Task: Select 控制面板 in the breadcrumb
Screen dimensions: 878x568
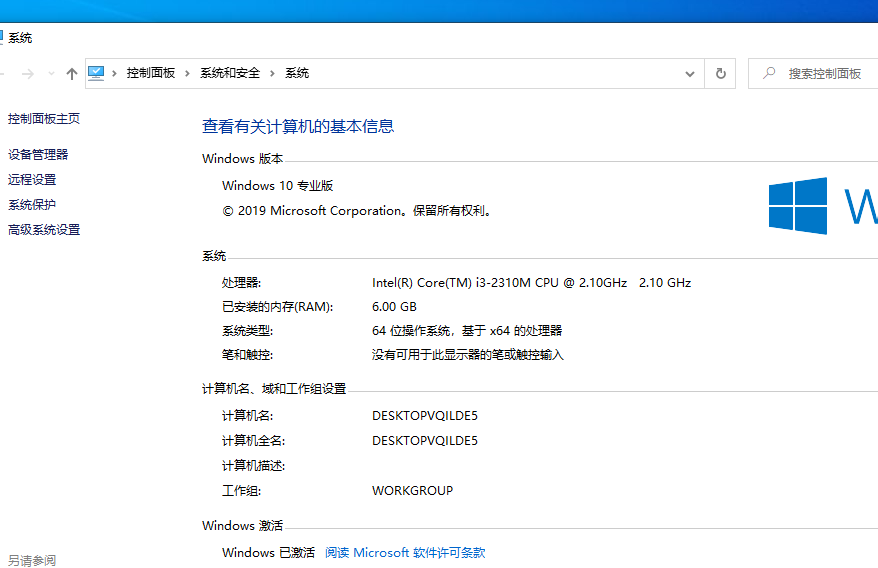Action: pyautogui.click(x=151, y=73)
